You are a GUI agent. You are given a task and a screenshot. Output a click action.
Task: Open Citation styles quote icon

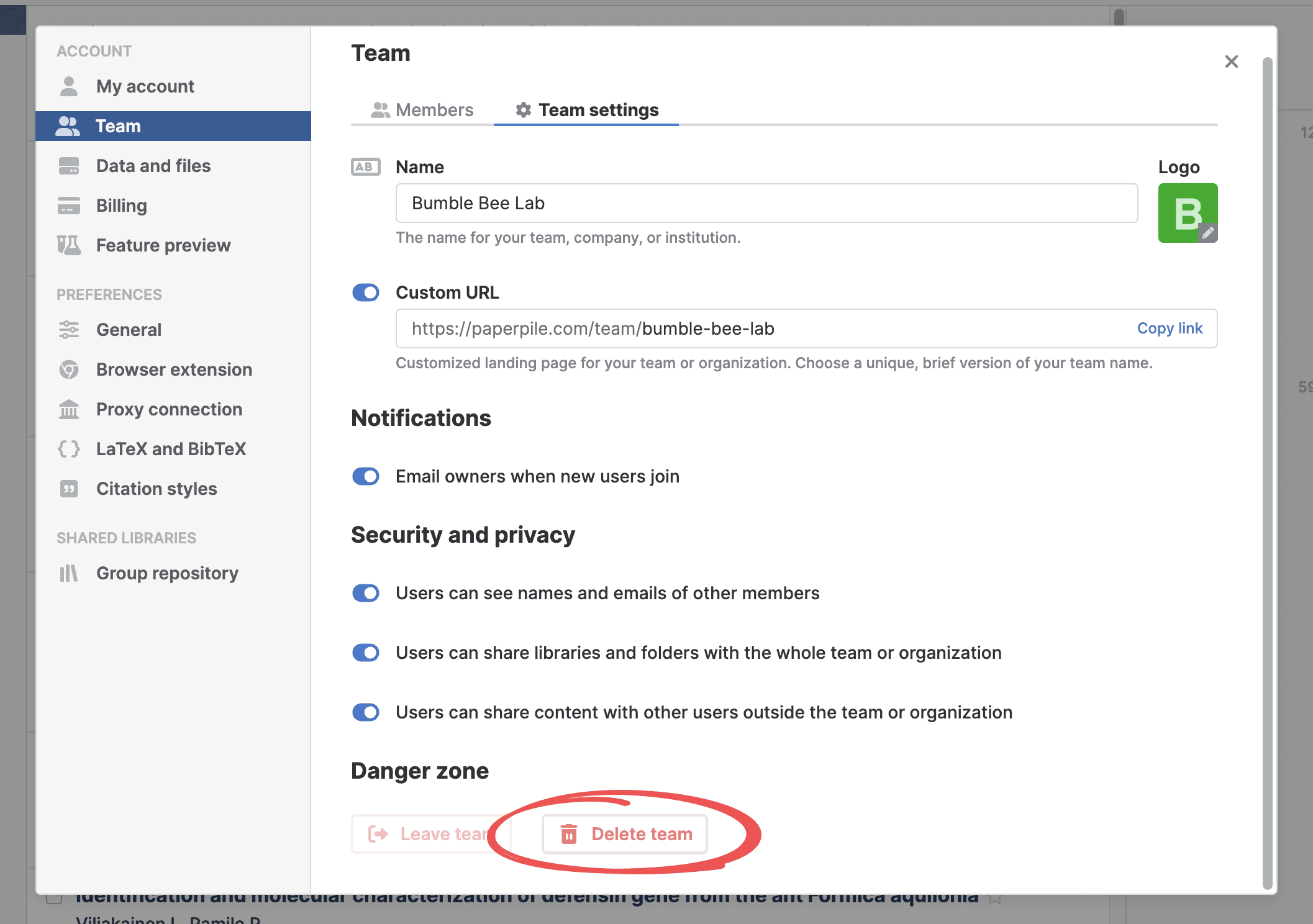(69, 489)
